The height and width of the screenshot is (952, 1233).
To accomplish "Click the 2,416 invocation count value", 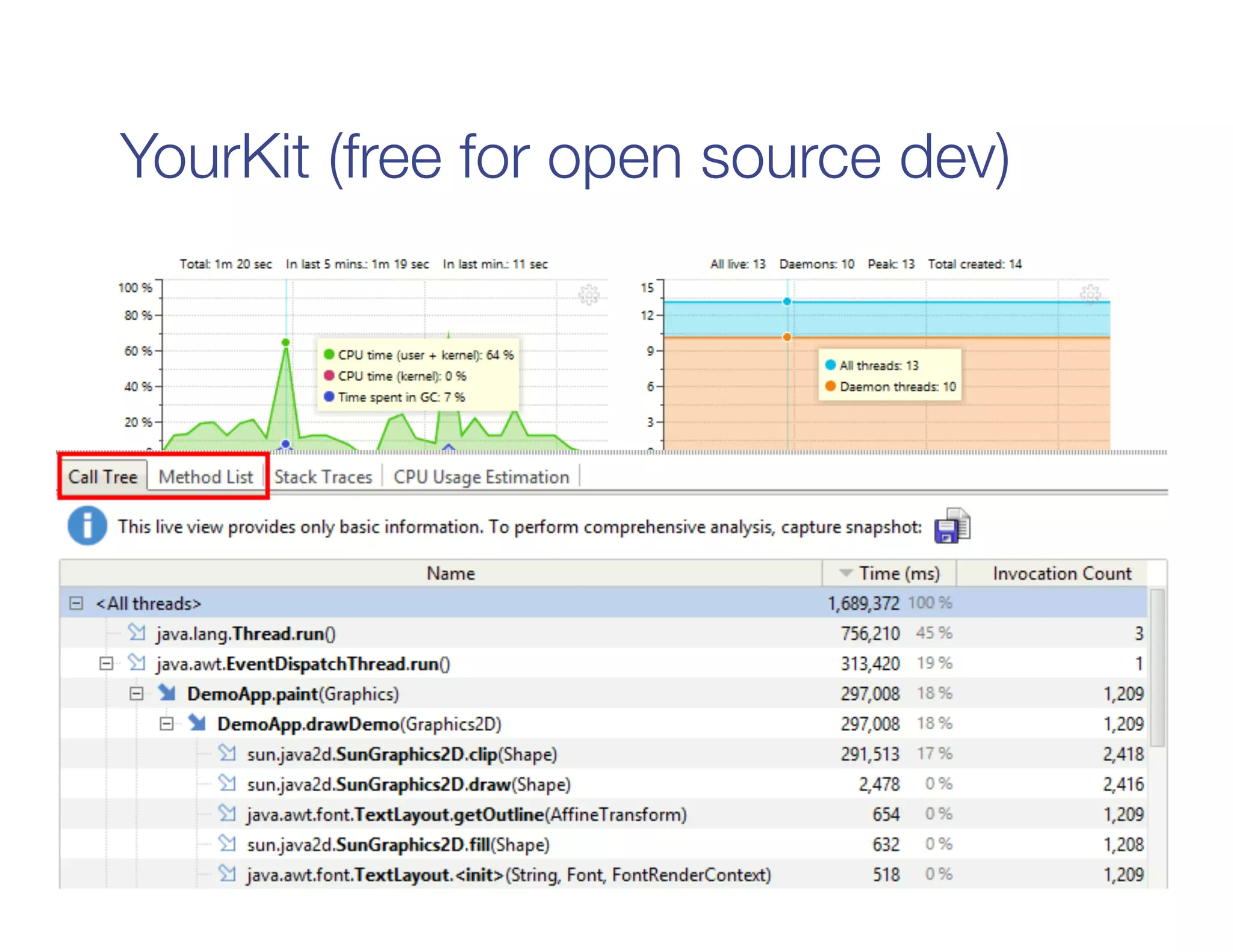I will 1123,784.
